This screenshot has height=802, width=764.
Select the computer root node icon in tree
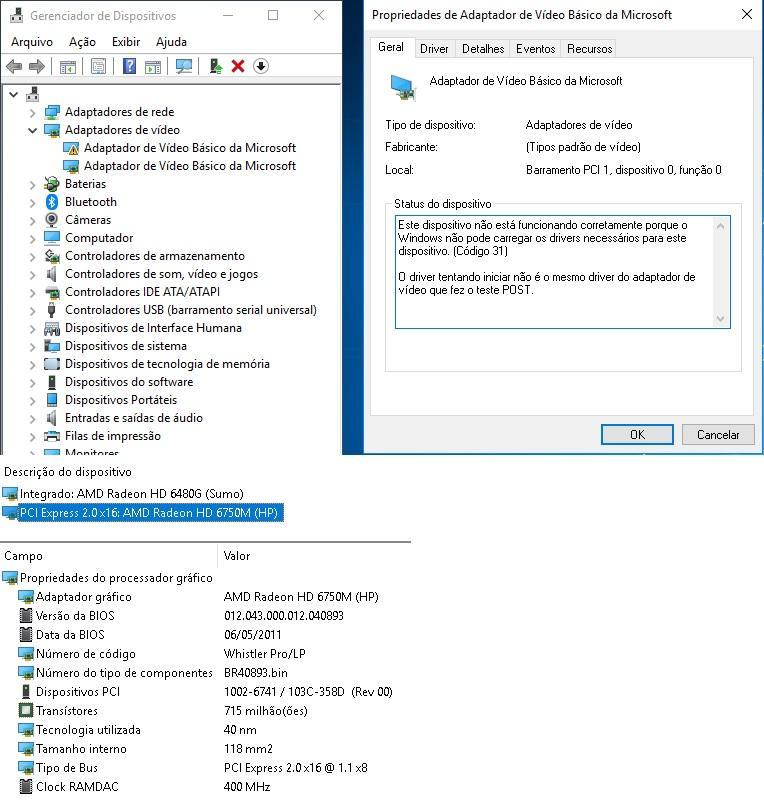click(33, 94)
